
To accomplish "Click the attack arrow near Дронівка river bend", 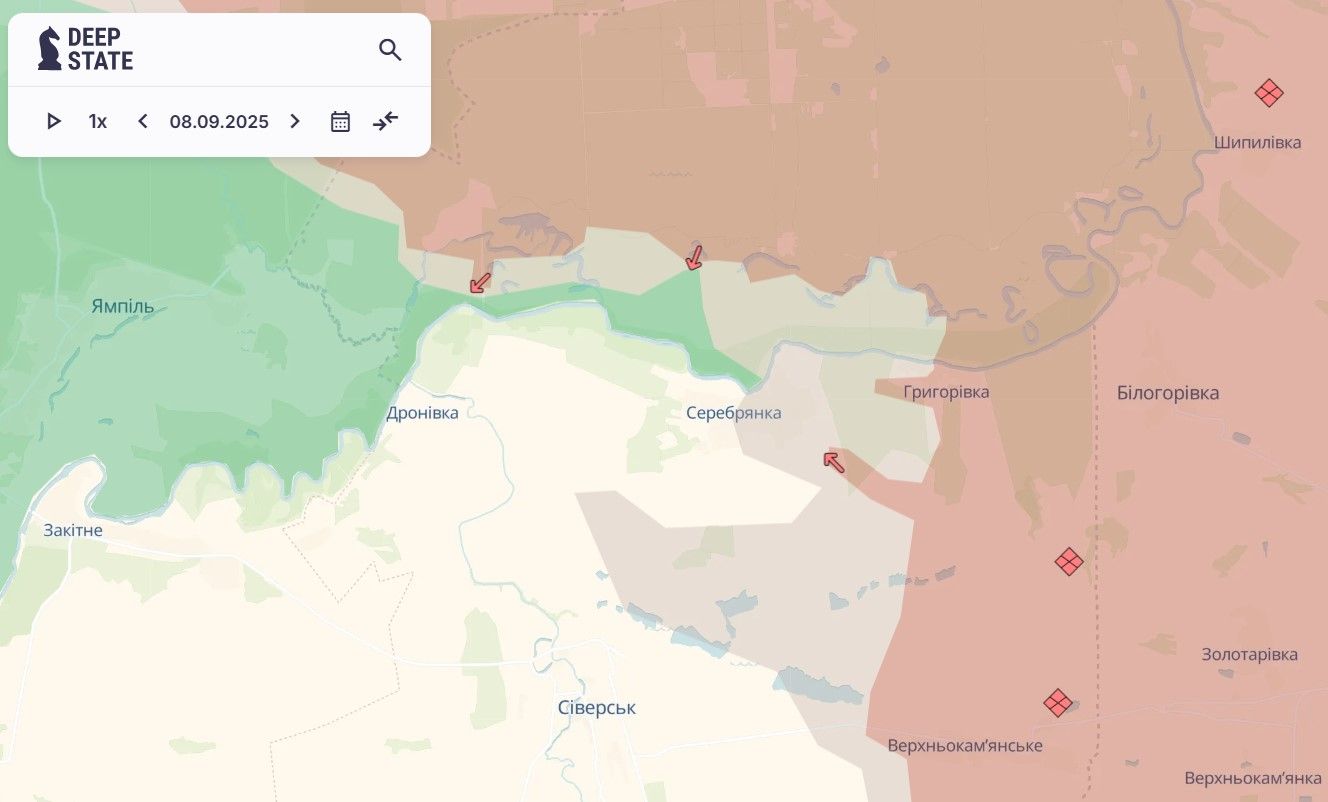I will 481,283.
